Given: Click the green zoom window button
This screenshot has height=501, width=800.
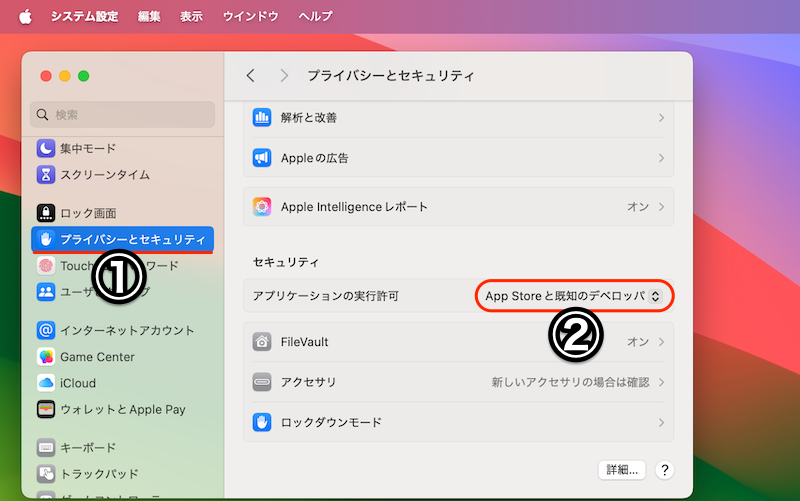Looking at the screenshot, I should coord(84,76).
